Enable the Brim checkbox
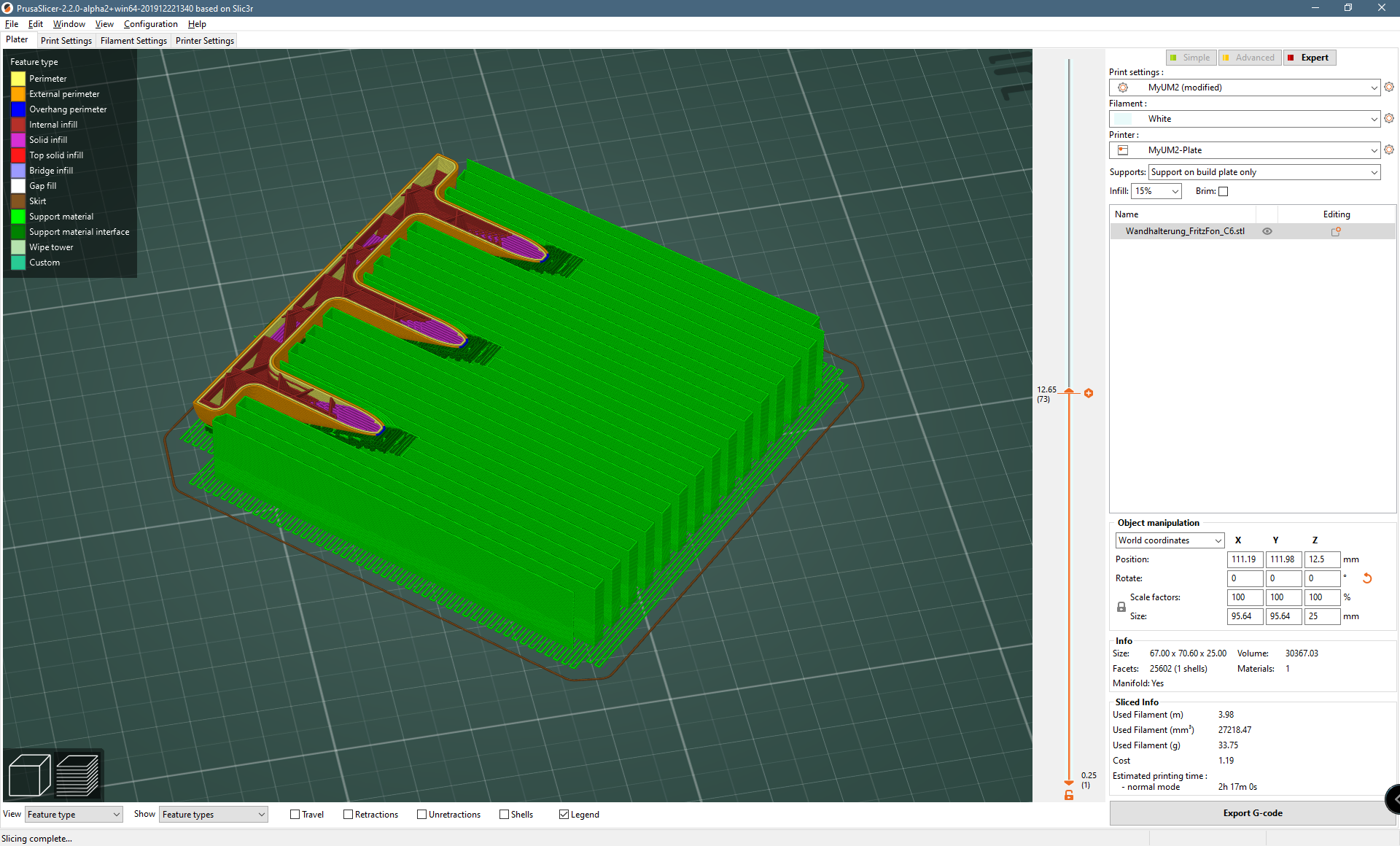The width and height of the screenshot is (1400, 846). point(1224,191)
